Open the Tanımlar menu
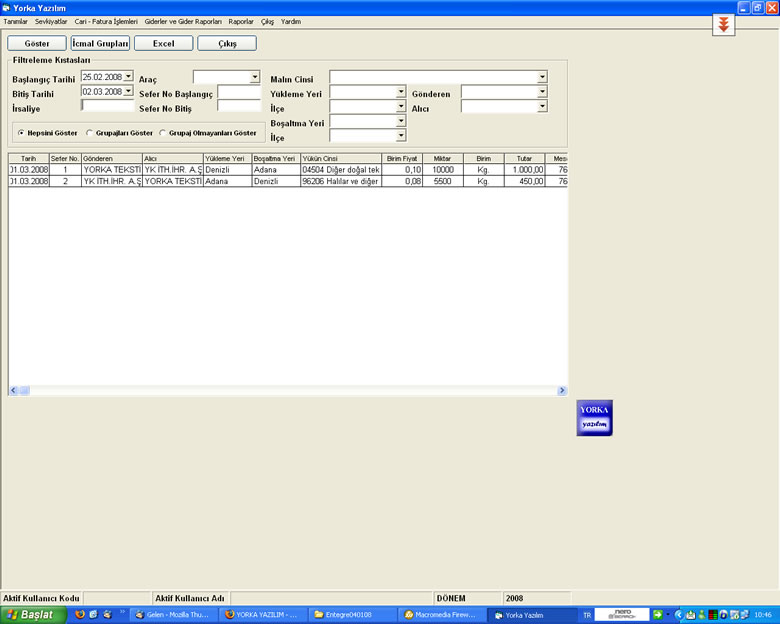780x624 pixels. (x=15, y=21)
